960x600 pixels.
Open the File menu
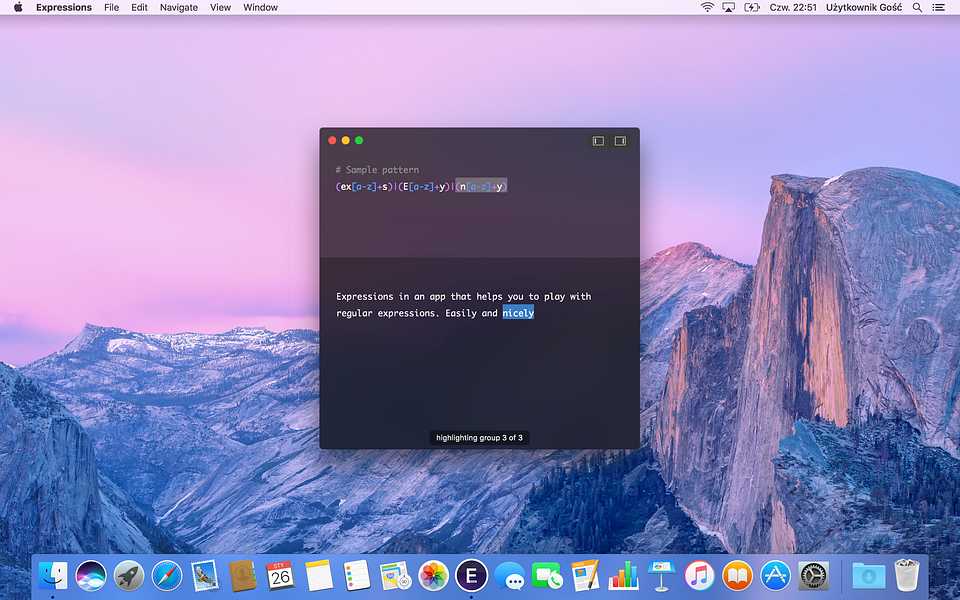coord(111,7)
